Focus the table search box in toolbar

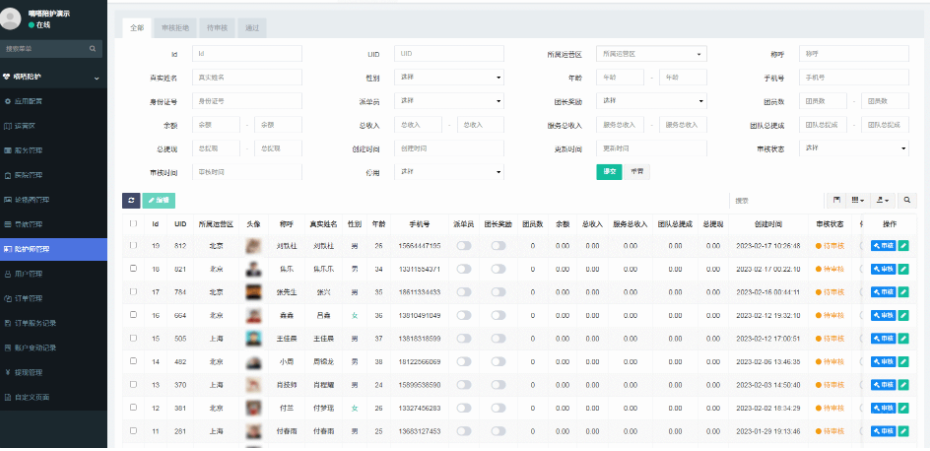(x=776, y=201)
